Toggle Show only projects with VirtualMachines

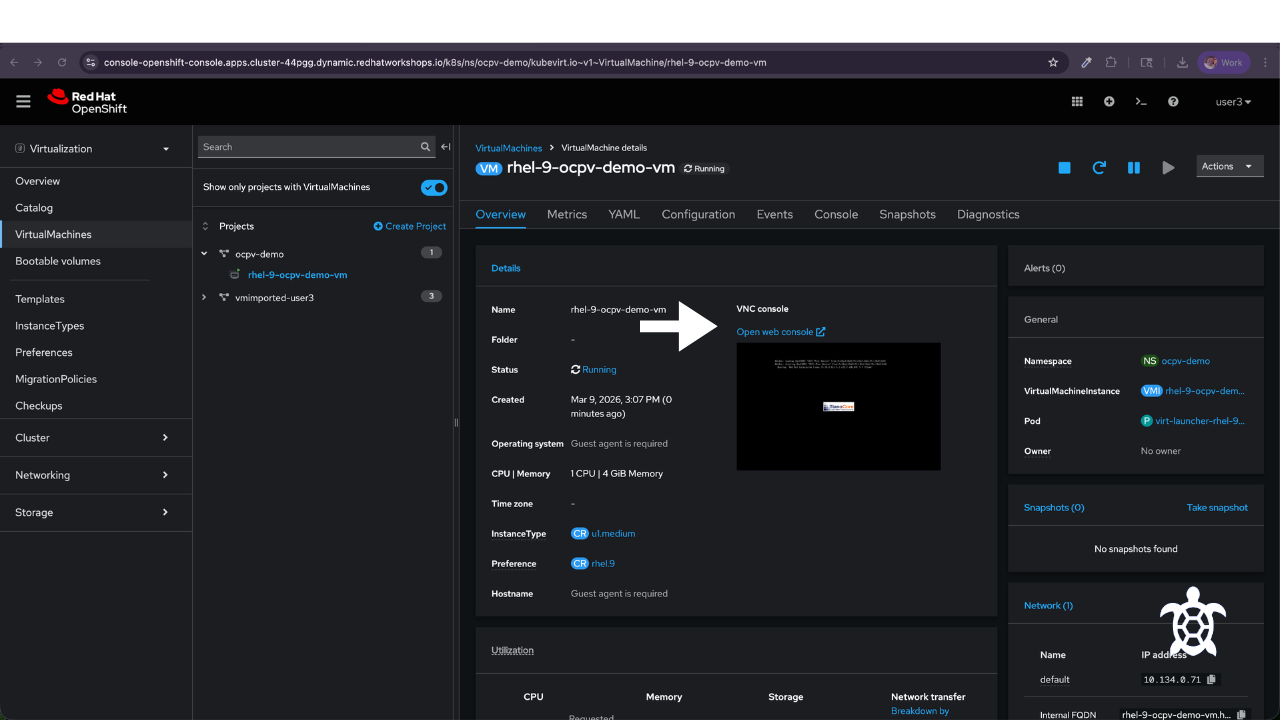[434, 187]
